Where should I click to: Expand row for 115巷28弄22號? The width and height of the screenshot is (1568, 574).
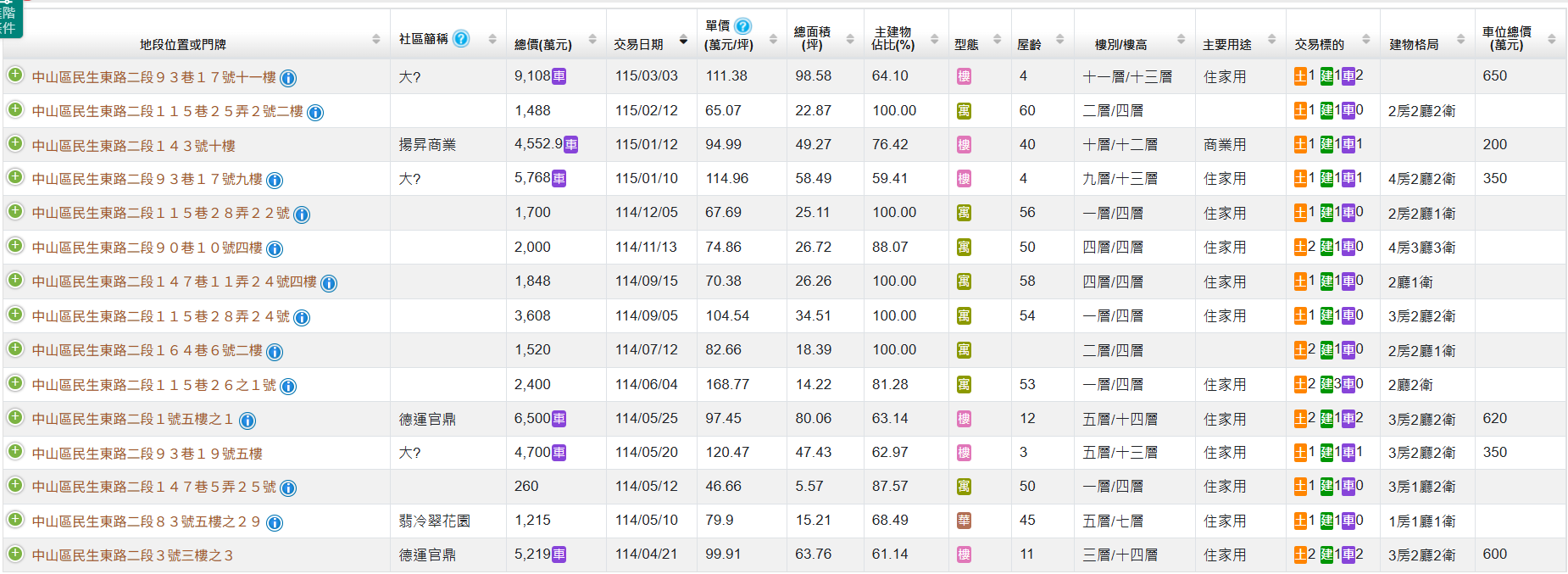[x=15, y=211]
